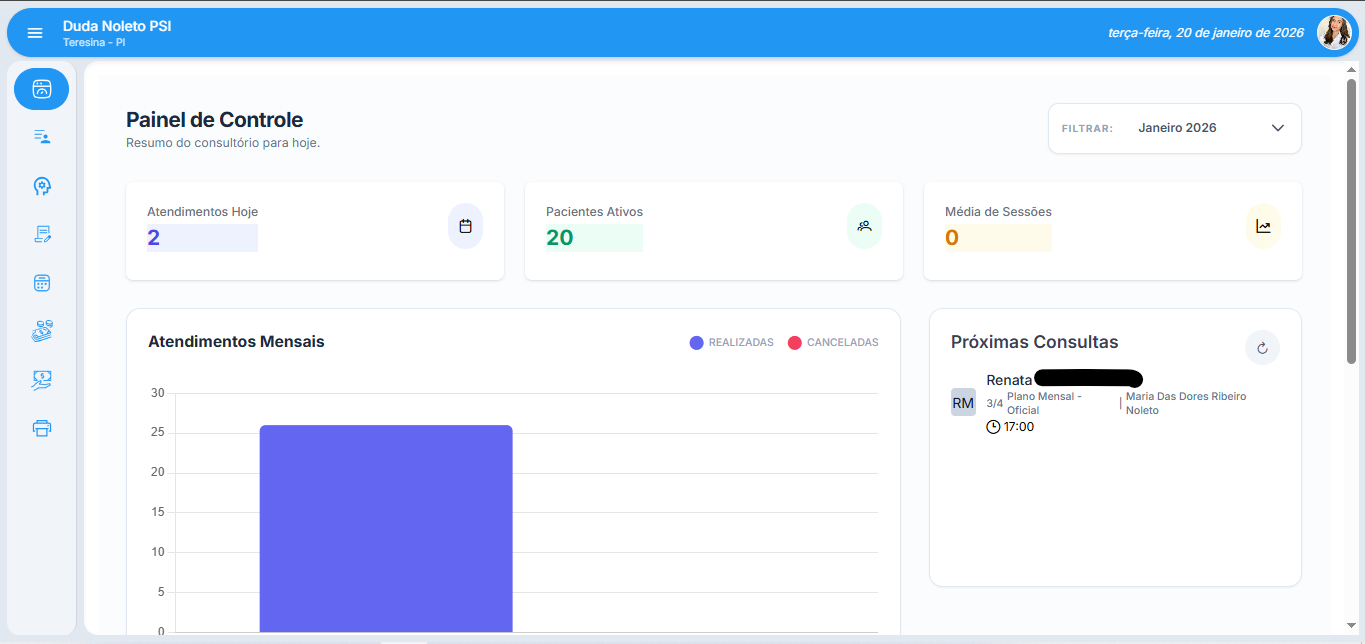This screenshot has height=644, width=1365.
Task: Open the patient list sidebar icon
Action: pyautogui.click(x=41, y=137)
